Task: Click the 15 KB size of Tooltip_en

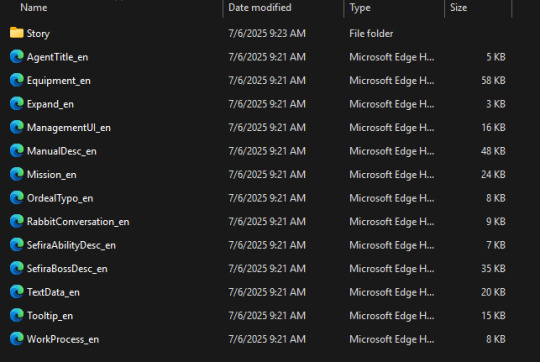Action: [x=493, y=316]
